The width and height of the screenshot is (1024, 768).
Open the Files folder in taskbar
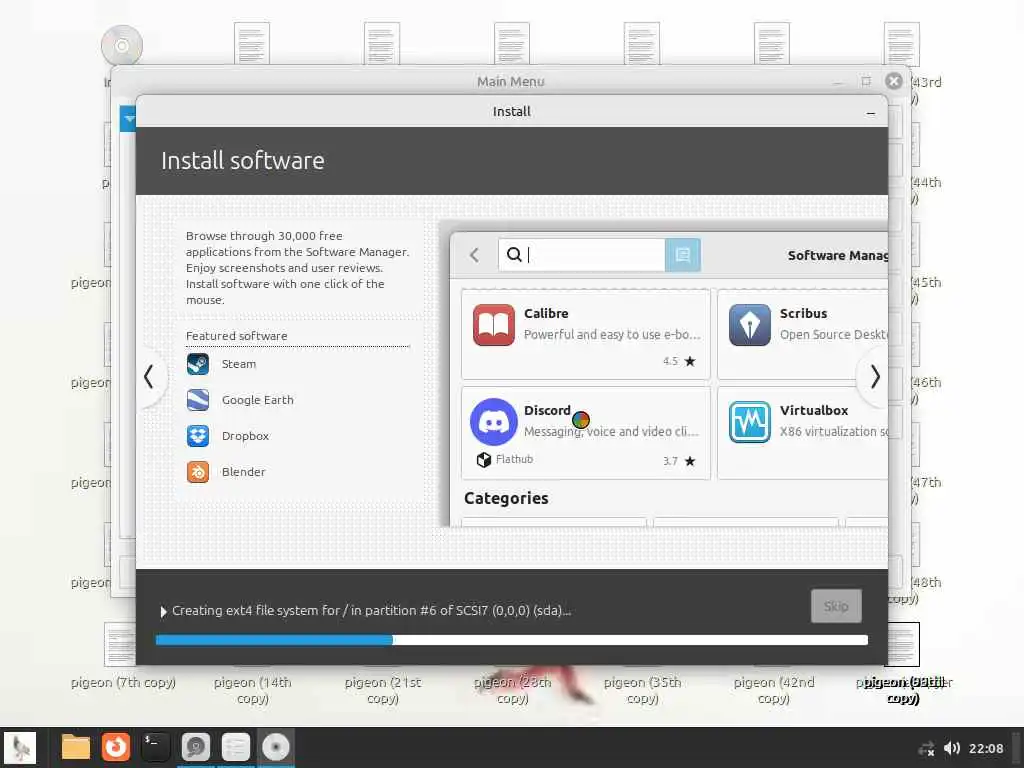[76, 747]
